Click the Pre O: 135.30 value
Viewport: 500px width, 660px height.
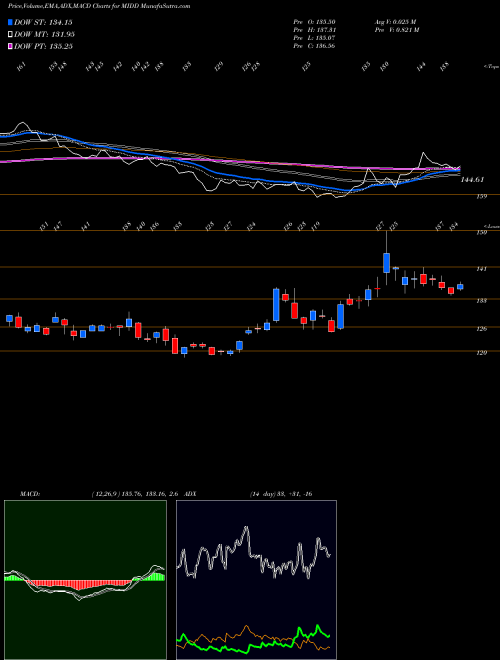[x=314, y=22]
